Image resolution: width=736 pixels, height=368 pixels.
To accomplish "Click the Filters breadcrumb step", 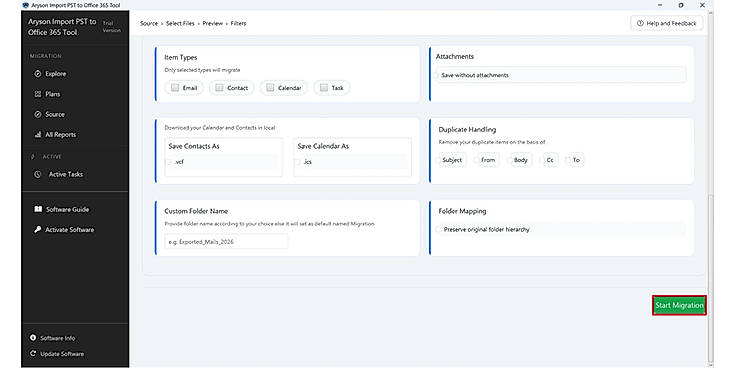I will tap(238, 23).
